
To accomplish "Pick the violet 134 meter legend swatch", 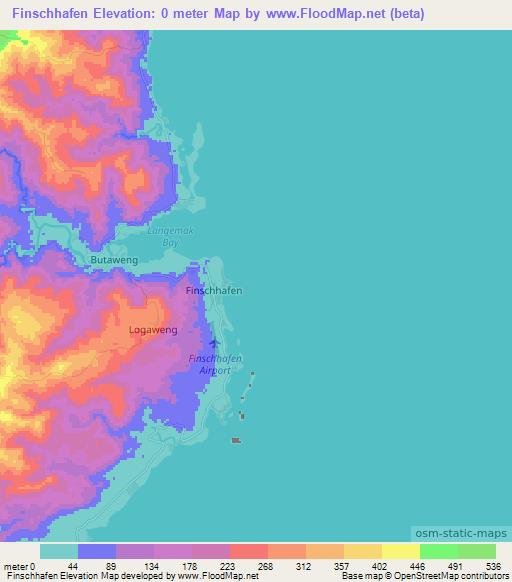I will tap(173, 551).
